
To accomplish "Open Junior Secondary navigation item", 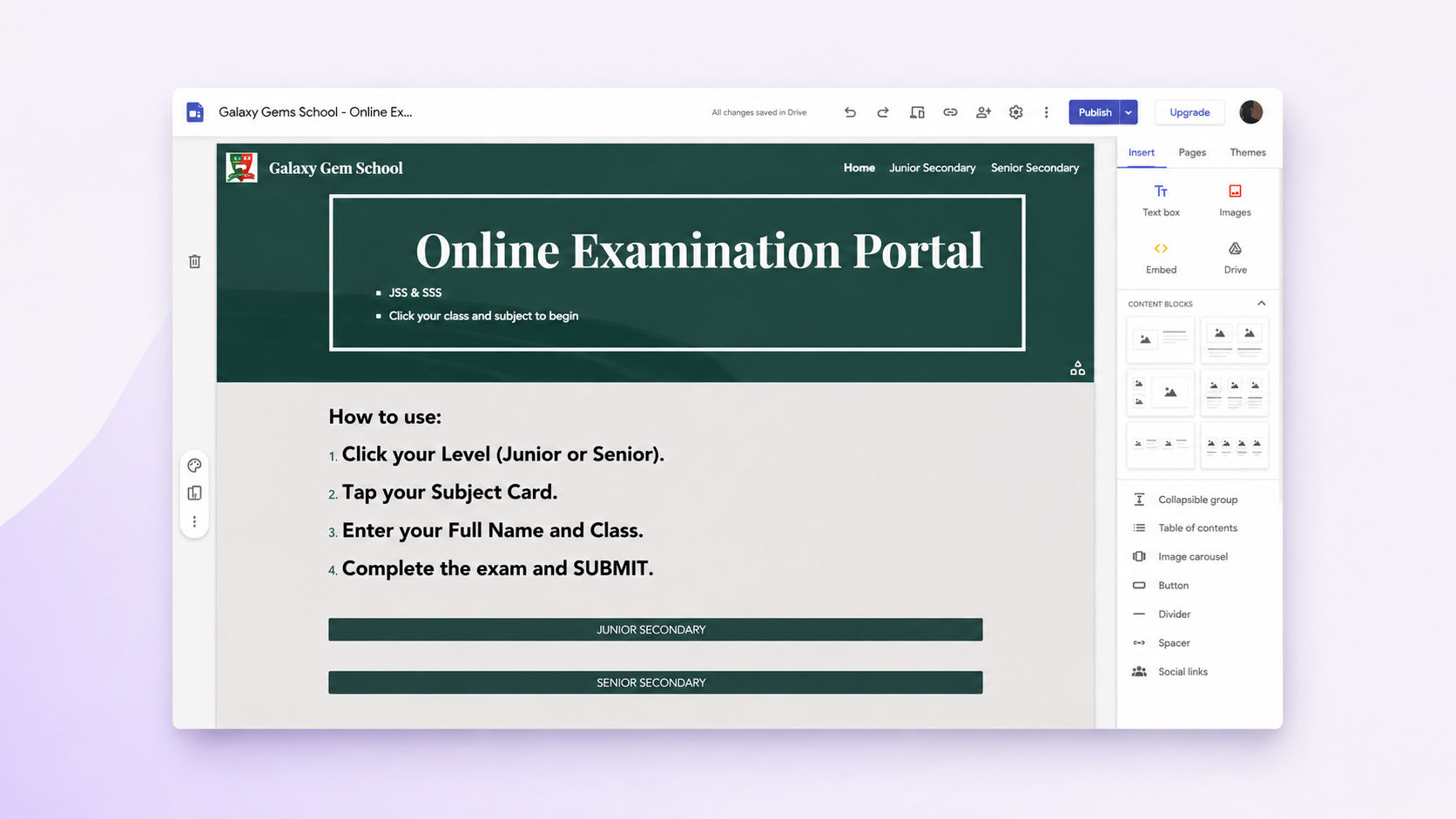I will pos(932,168).
